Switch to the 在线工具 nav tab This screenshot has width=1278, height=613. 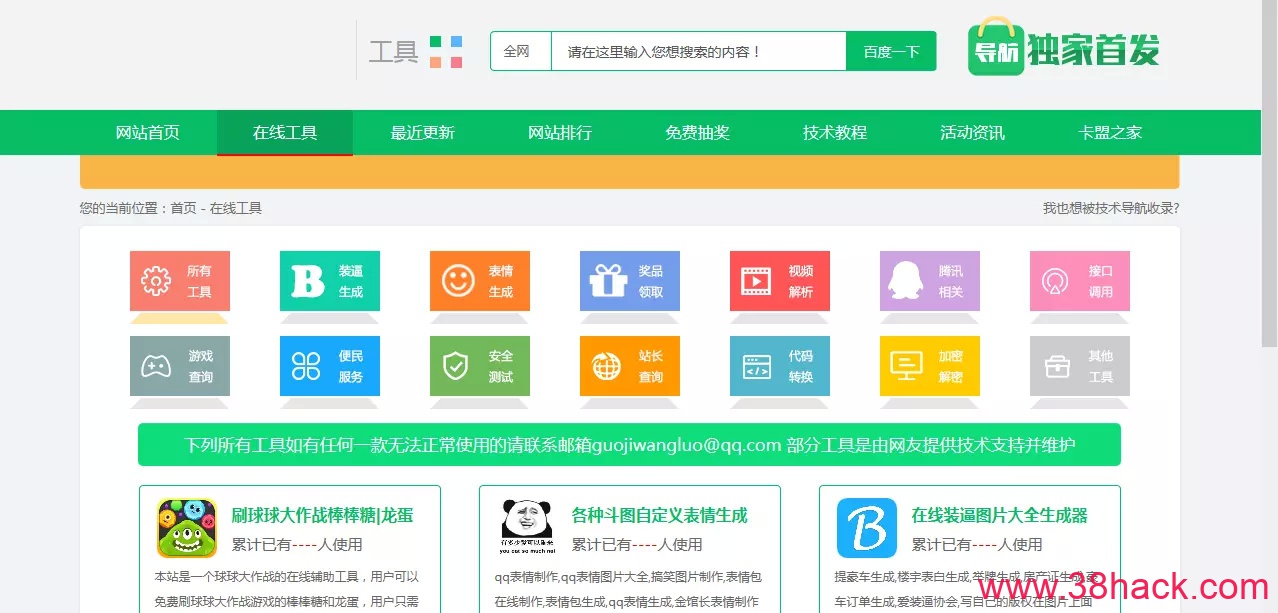point(284,132)
